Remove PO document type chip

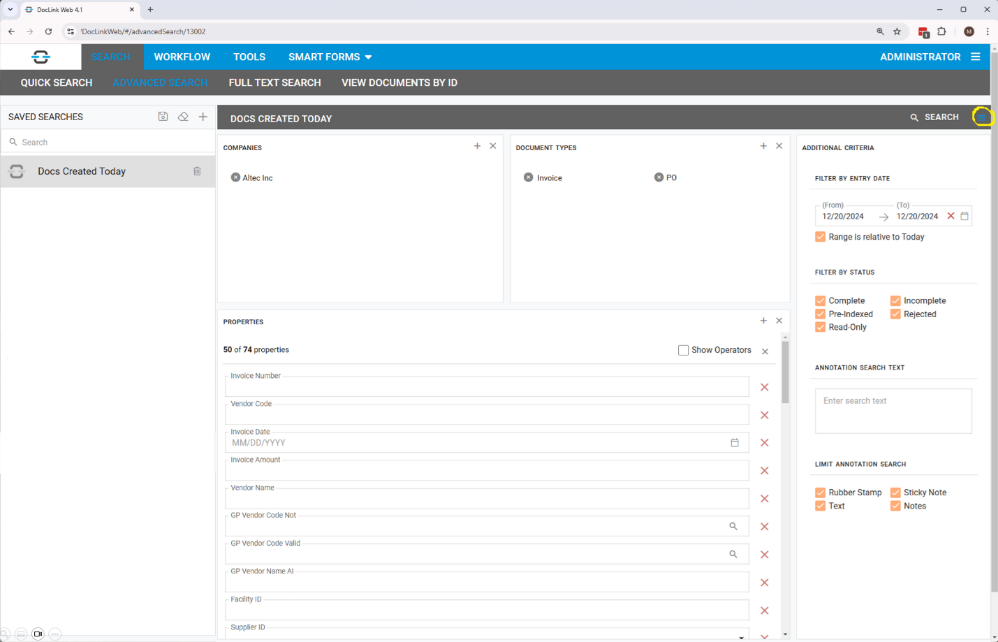coord(659,178)
